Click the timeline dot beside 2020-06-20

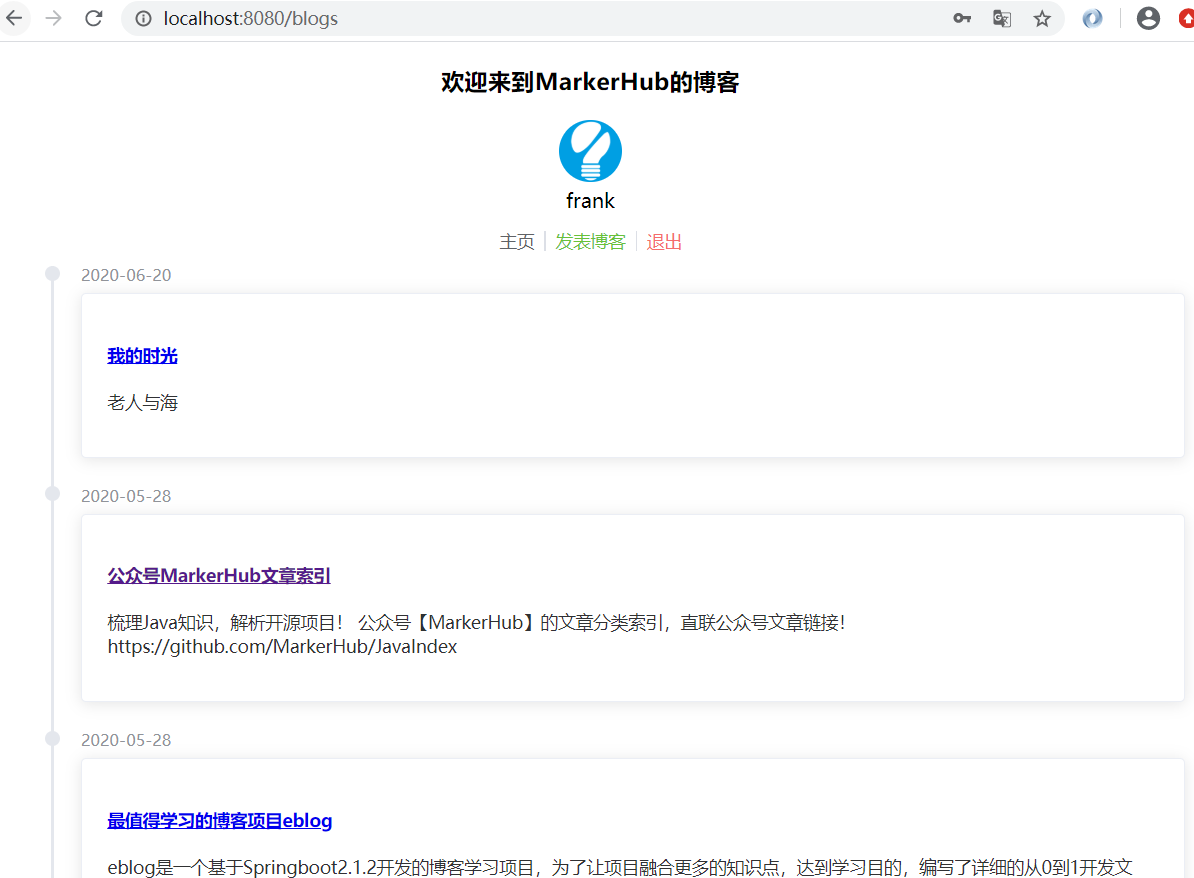52,272
